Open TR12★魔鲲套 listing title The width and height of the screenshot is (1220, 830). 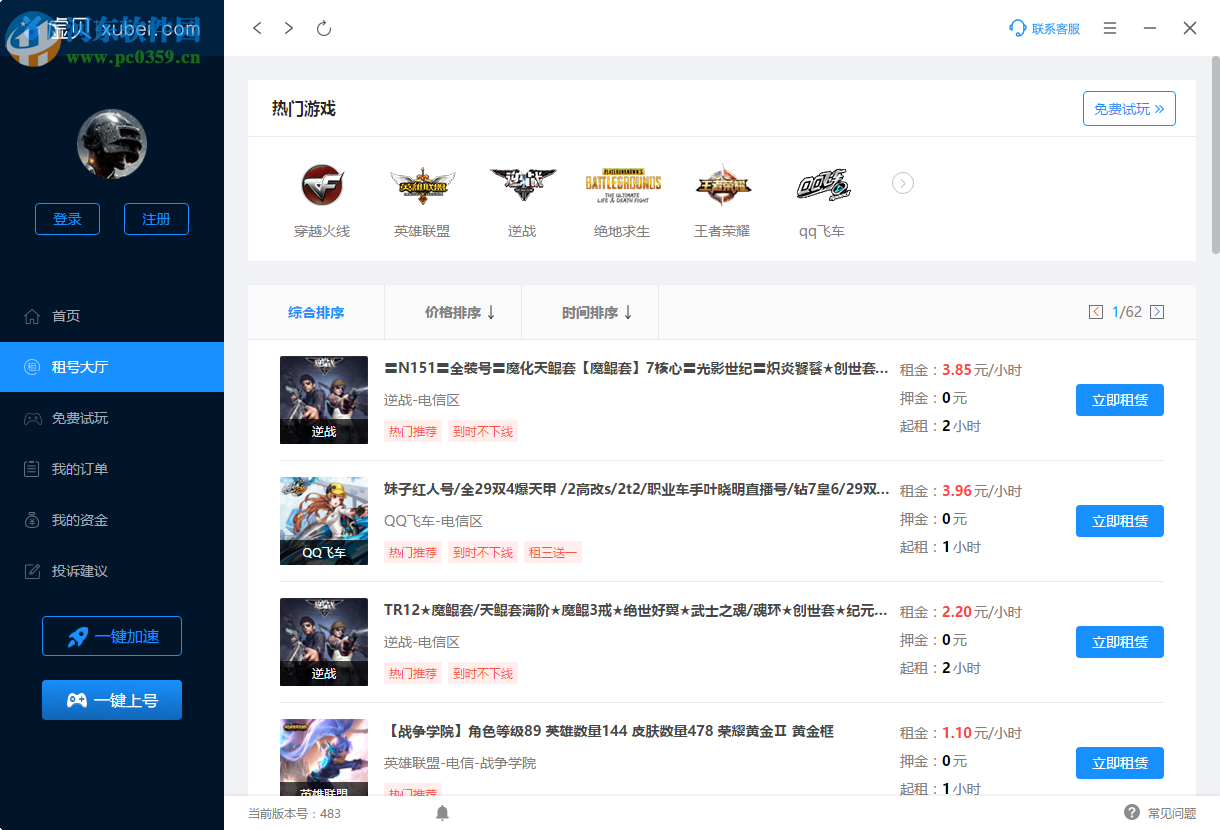[x=636, y=611]
